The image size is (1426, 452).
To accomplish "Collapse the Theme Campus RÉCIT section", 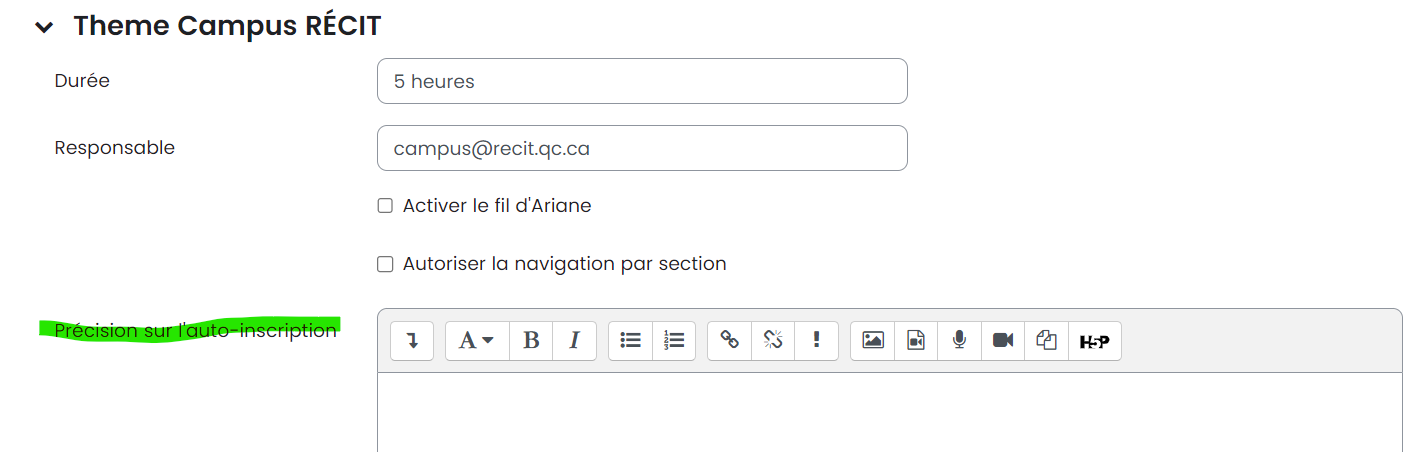I will pyautogui.click(x=44, y=28).
